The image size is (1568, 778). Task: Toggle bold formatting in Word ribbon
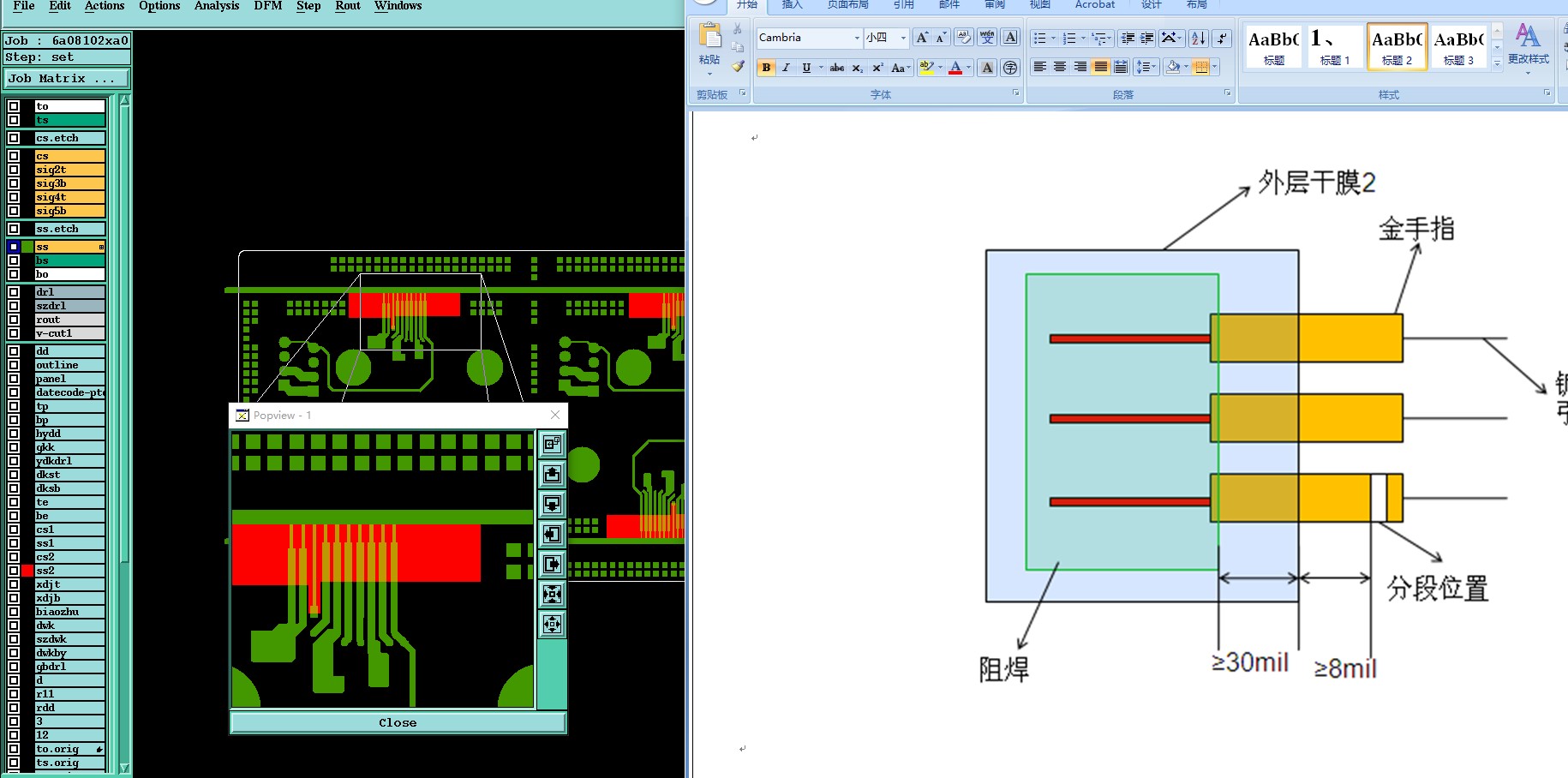[x=766, y=68]
